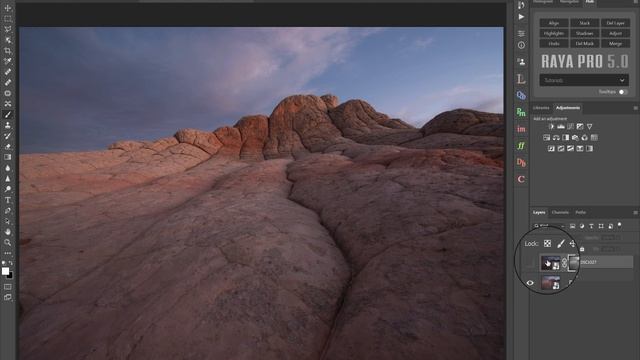Select the Sharpen tool
Screen dimensions: 640x360
(x=8, y=178)
